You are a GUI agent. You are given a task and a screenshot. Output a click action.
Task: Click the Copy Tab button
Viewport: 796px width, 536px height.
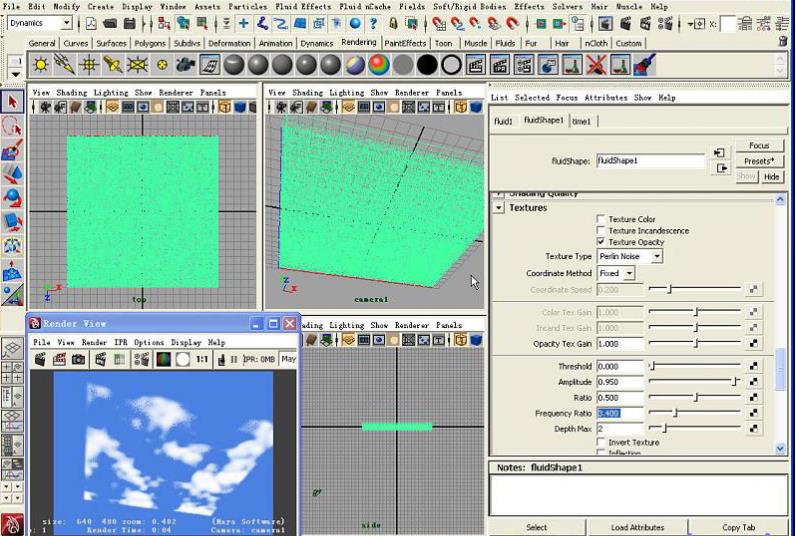click(739, 527)
